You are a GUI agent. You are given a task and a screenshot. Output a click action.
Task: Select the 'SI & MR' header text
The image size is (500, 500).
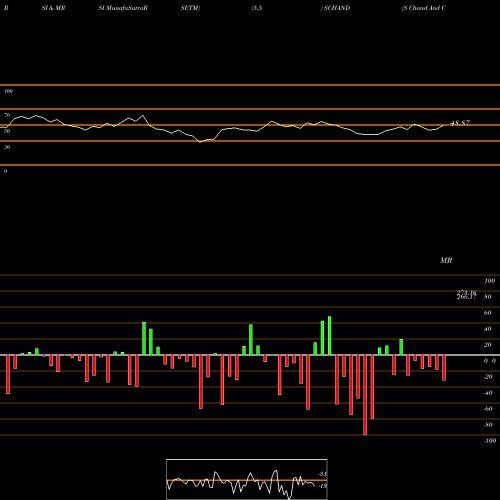pyautogui.click(x=53, y=8)
